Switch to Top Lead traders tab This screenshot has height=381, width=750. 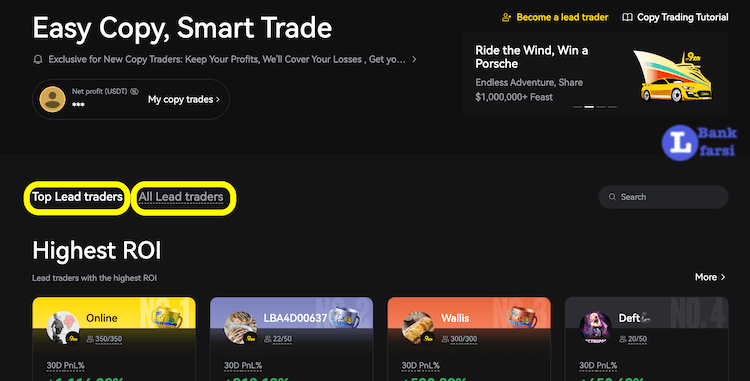(77, 197)
